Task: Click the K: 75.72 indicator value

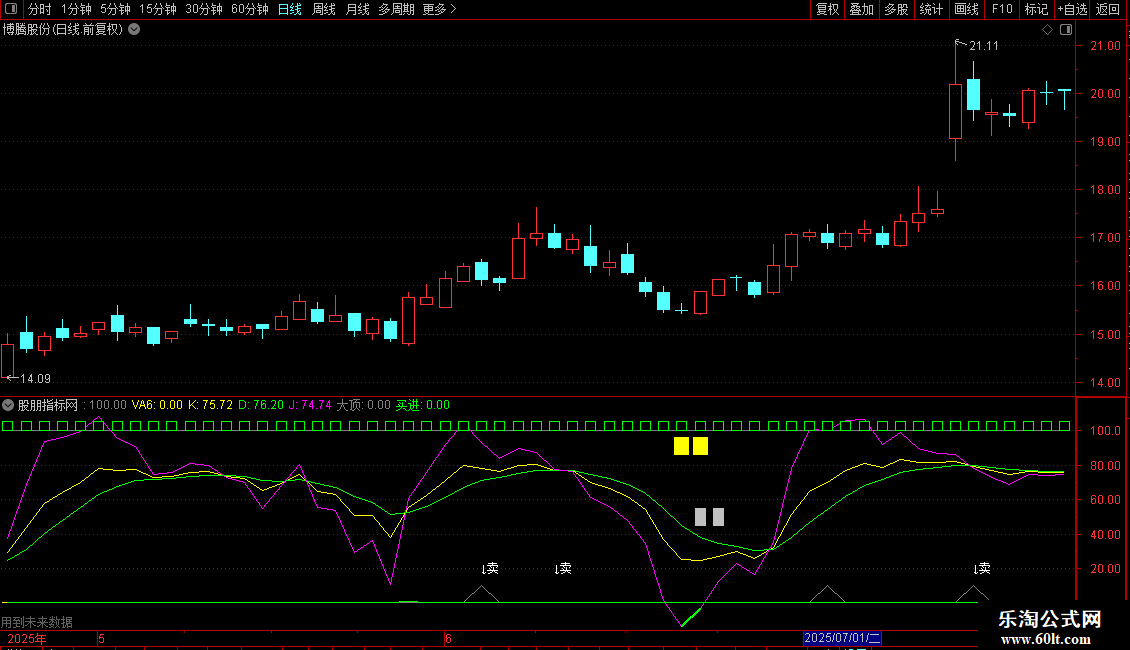Action: [x=210, y=405]
